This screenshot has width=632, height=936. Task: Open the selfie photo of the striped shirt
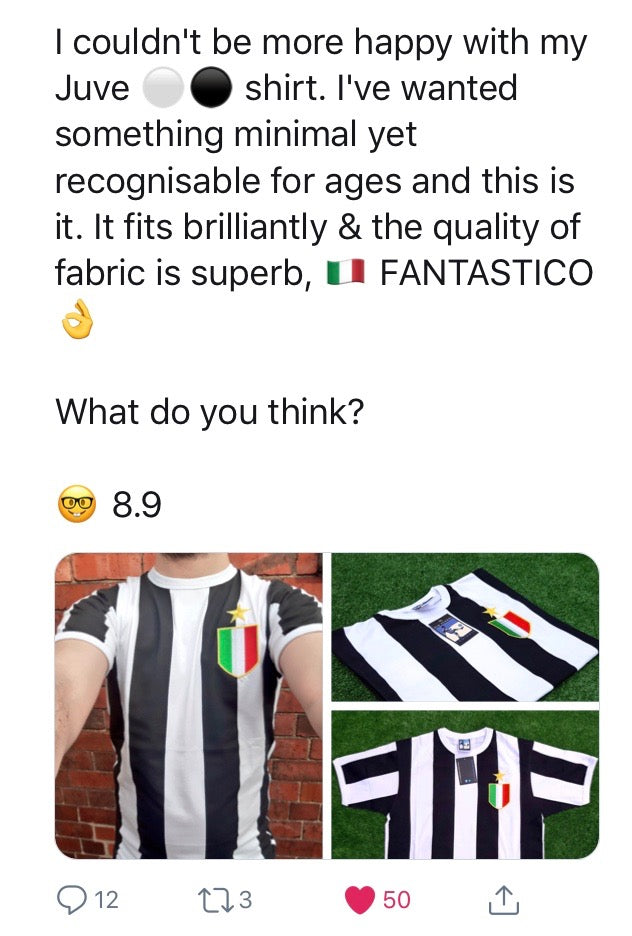[x=189, y=706]
